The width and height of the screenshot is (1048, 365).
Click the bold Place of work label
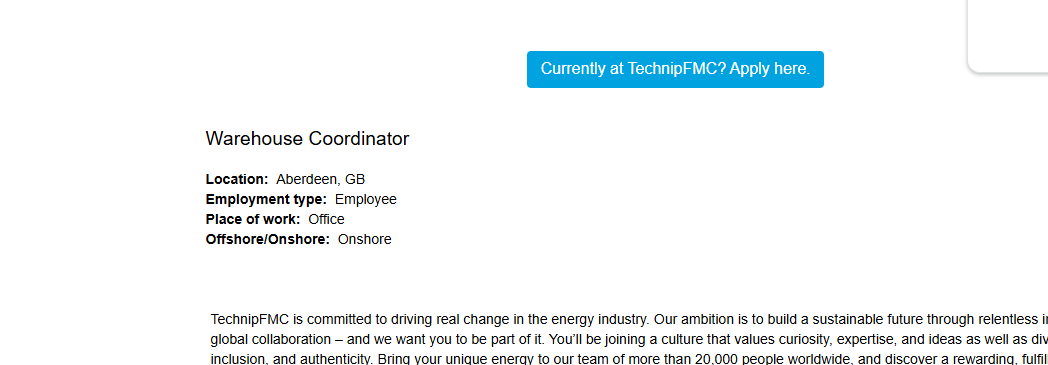click(253, 219)
